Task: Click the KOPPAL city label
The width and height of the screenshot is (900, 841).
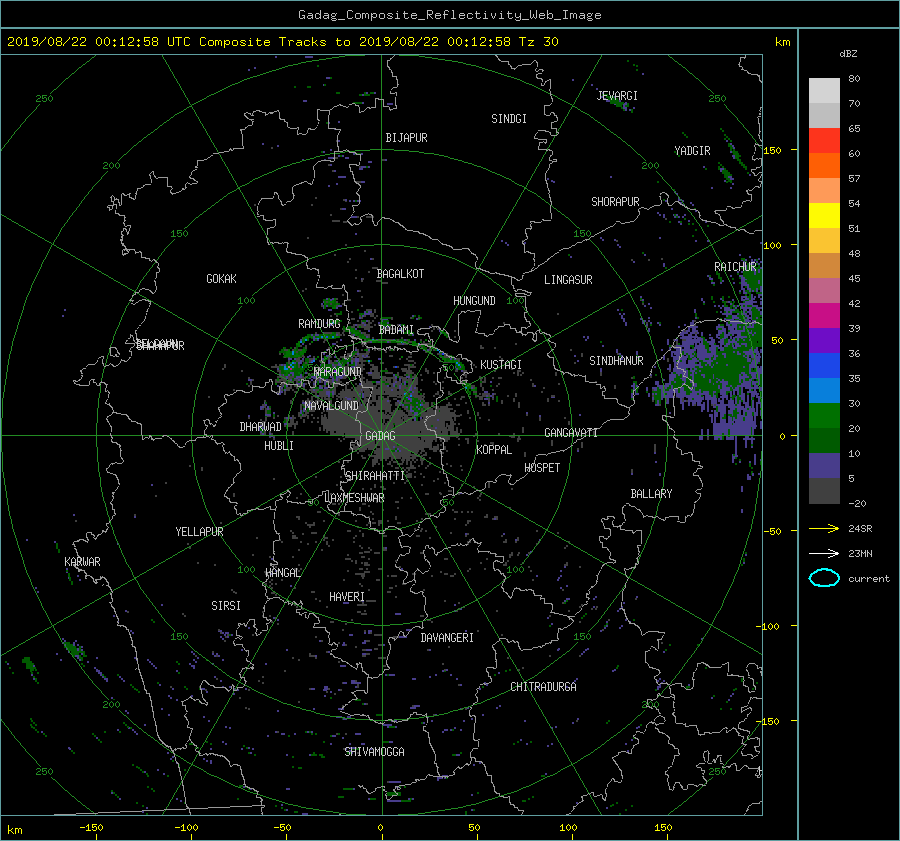Action: (x=494, y=449)
